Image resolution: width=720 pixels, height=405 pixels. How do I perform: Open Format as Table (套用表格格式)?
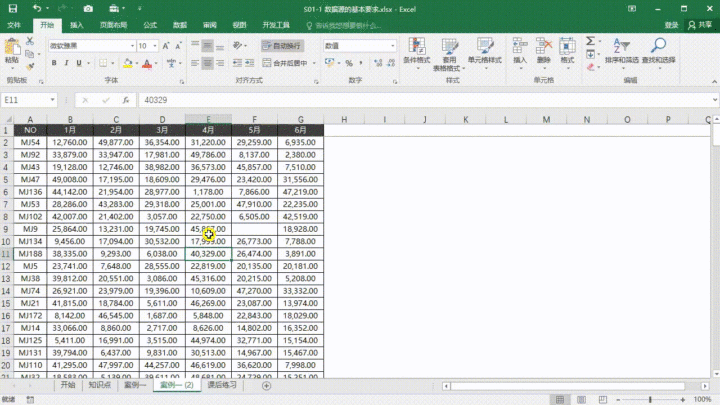449,55
